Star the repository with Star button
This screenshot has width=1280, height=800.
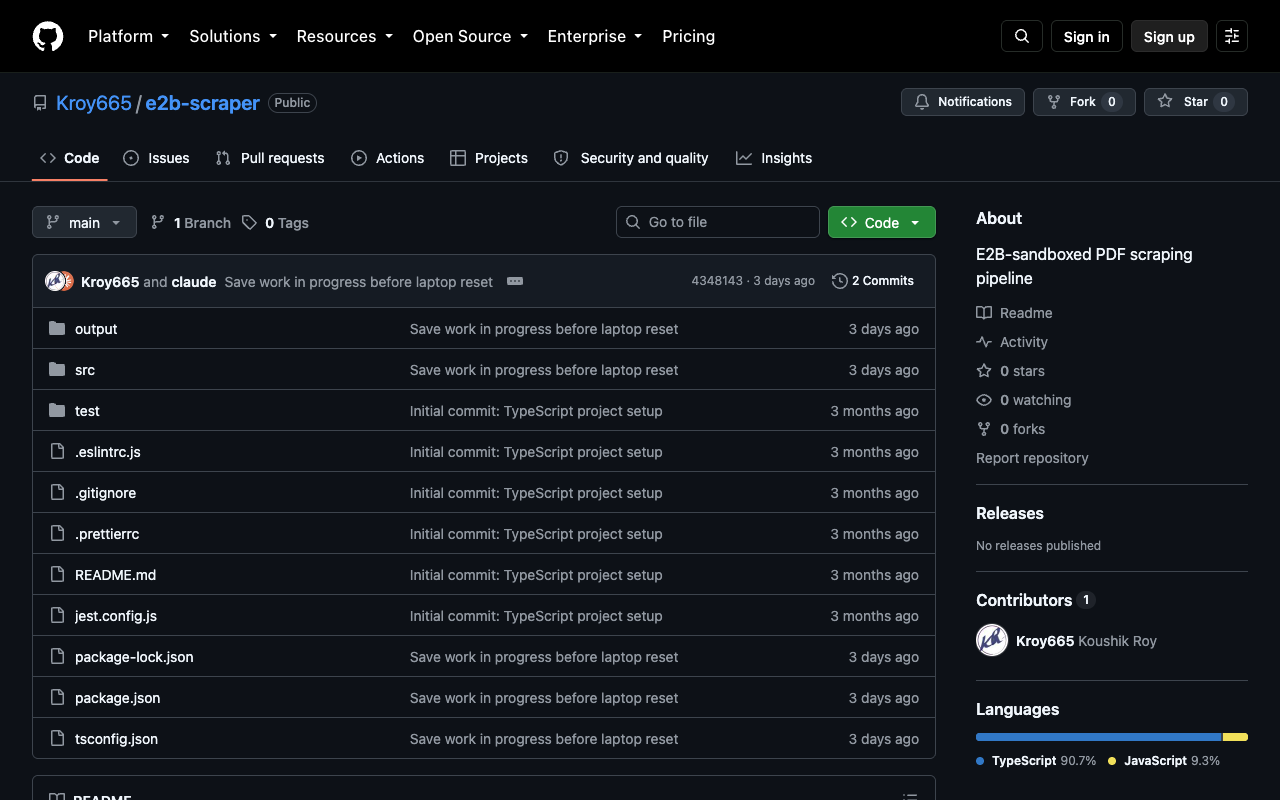coord(1196,102)
